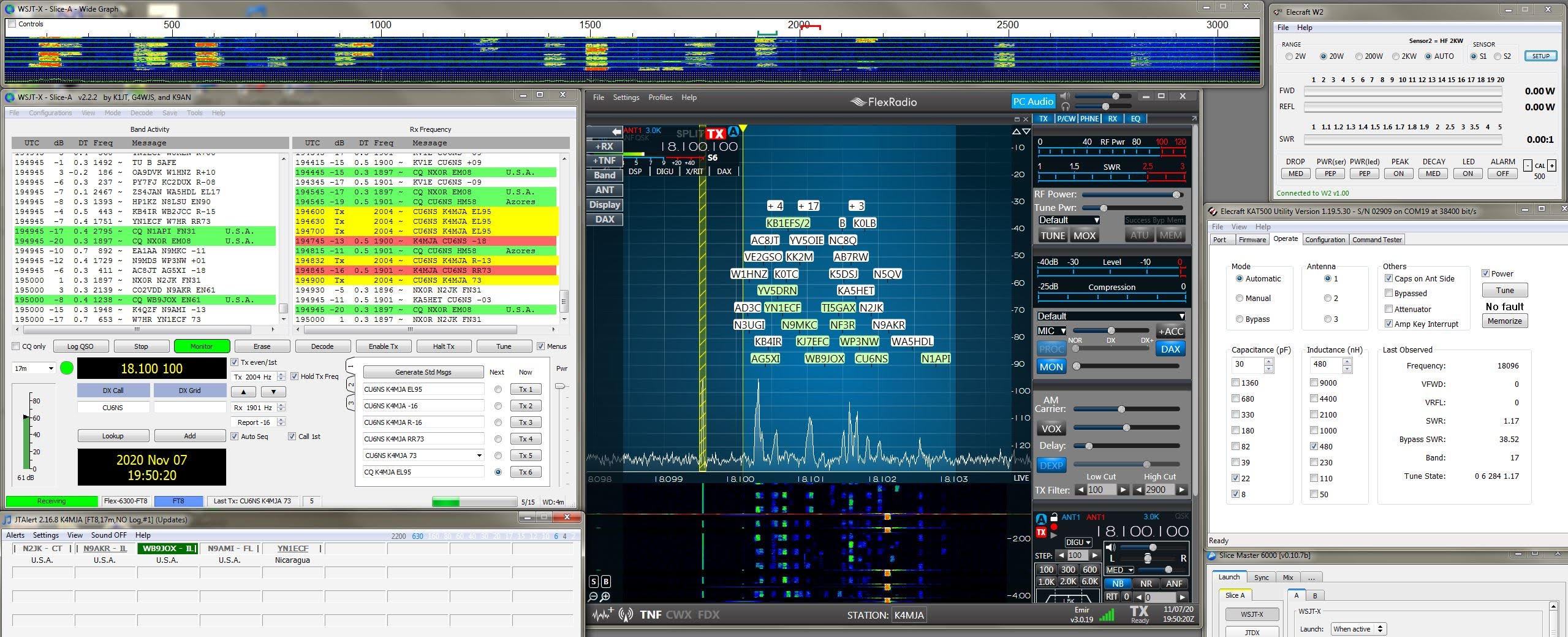Open the ANT panel in SmartSDR sidebar

click(x=604, y=190)
